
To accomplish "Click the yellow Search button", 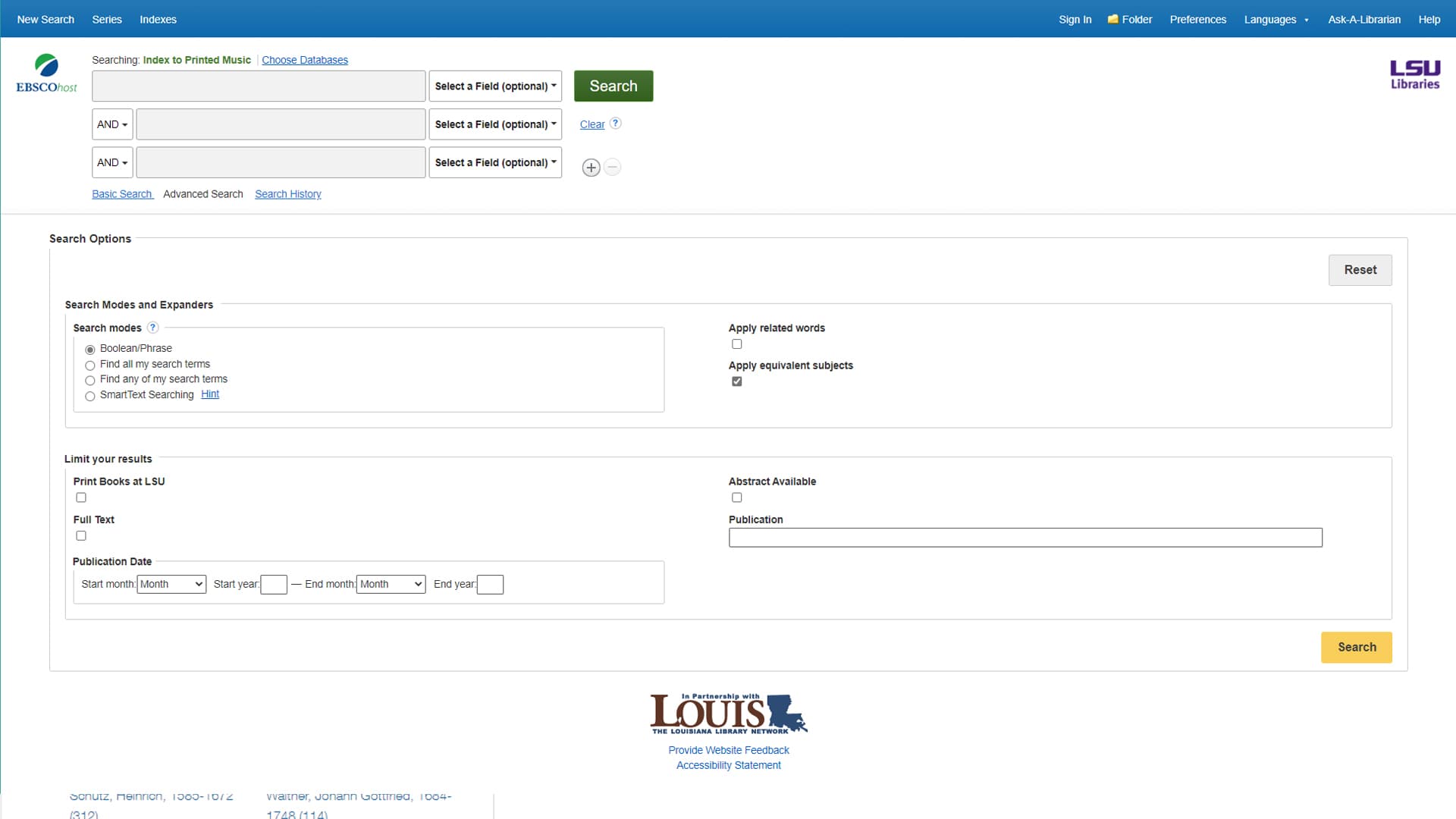I will coord(1356,647).
